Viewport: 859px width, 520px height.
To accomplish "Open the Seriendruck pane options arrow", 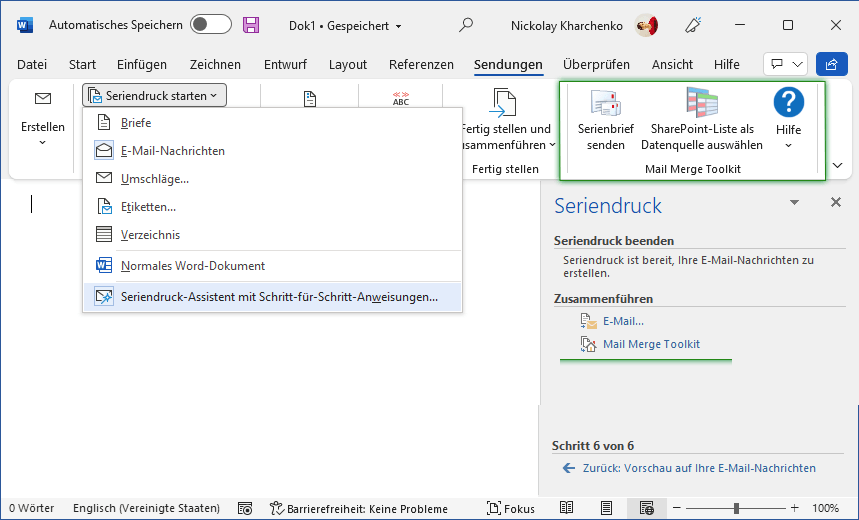I will coord(794,203).
